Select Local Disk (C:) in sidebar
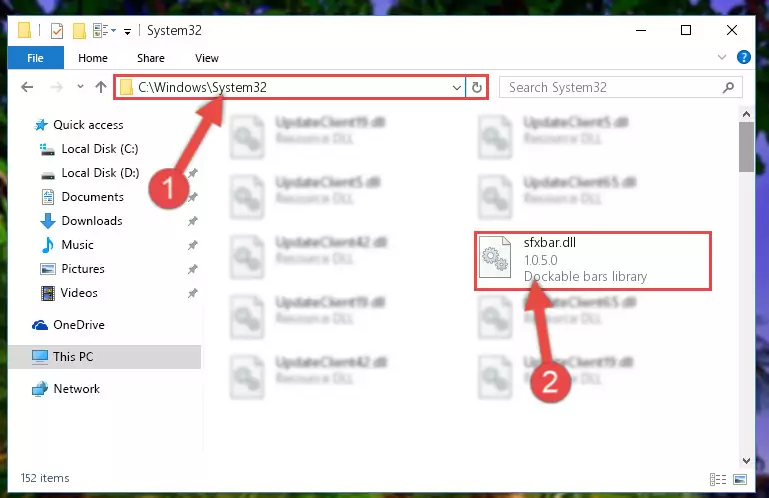The image size is (769, 498). tap(100, 149)
